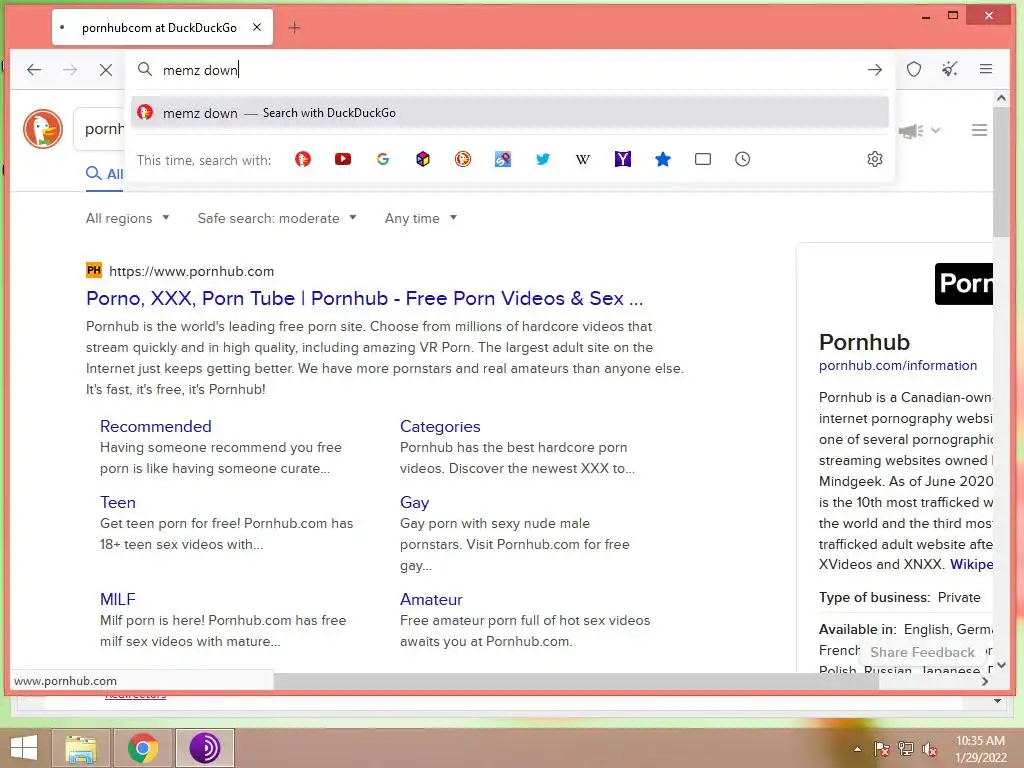The height and width of the screenshot is (768, 1024).
Task: Open DuckDuckGo page side menu icon
Action: click(x=979, y=130)
